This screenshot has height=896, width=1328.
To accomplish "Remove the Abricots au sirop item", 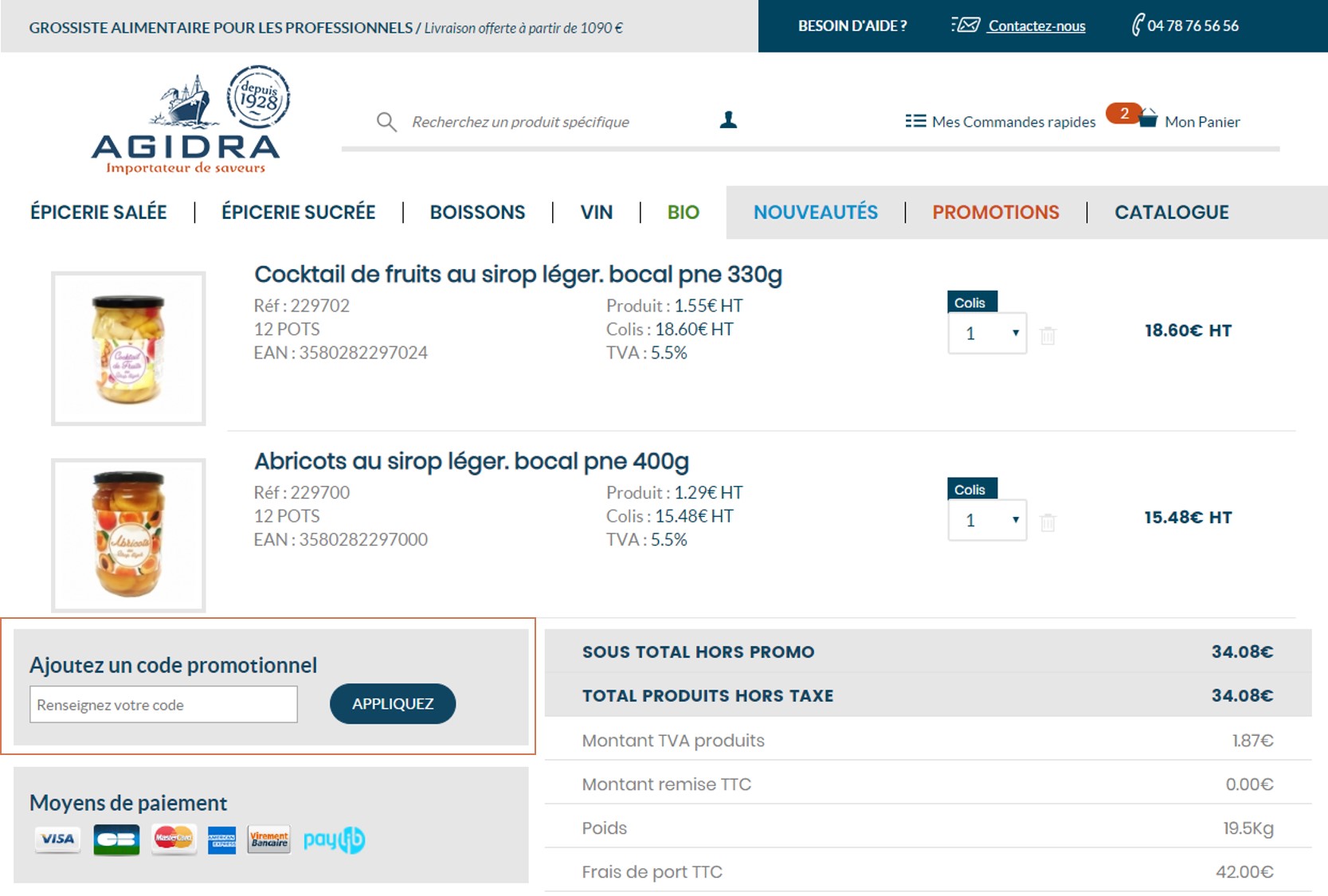I will pos(1048,522).
